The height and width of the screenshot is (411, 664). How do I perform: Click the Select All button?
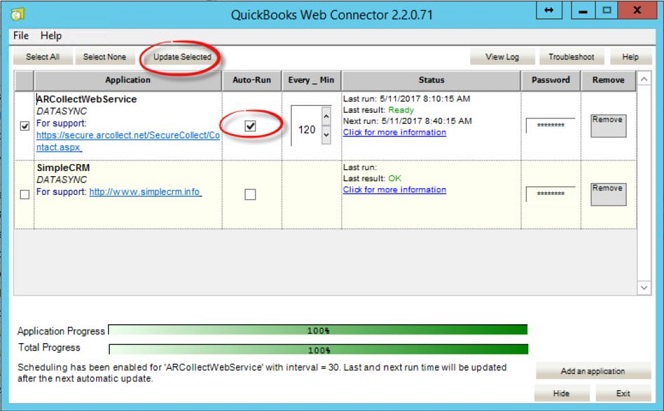click(42, 57)
